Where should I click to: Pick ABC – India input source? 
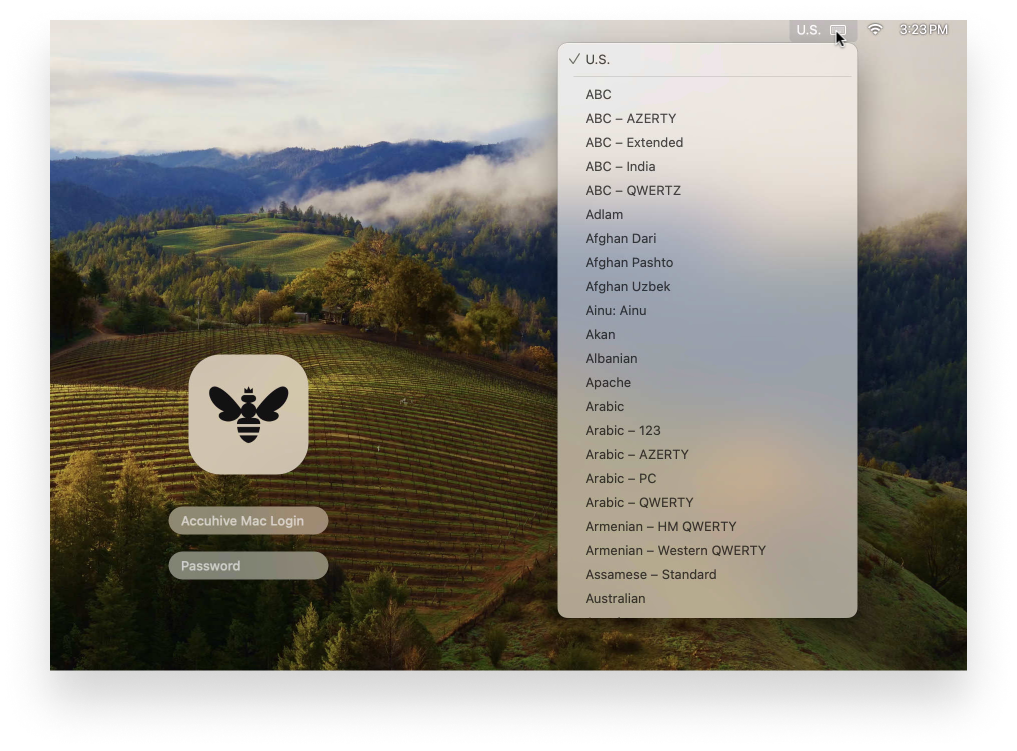point(620,166)
